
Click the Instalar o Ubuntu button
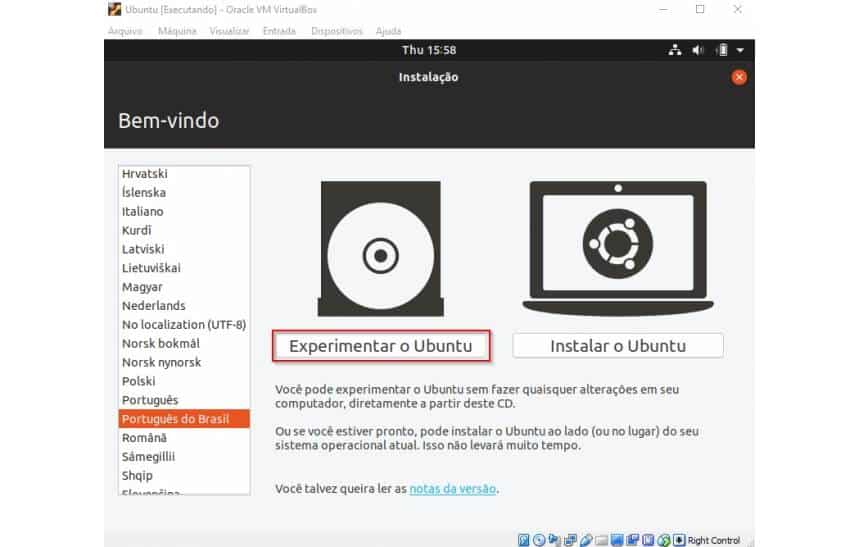point(618,346)
